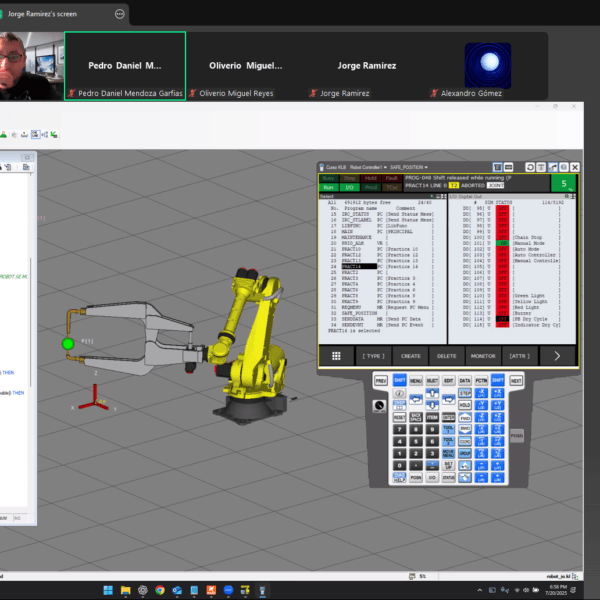600x600 pixels.
Task: Click the grid menu icon on softkey bar
Action: pos(336,356)
